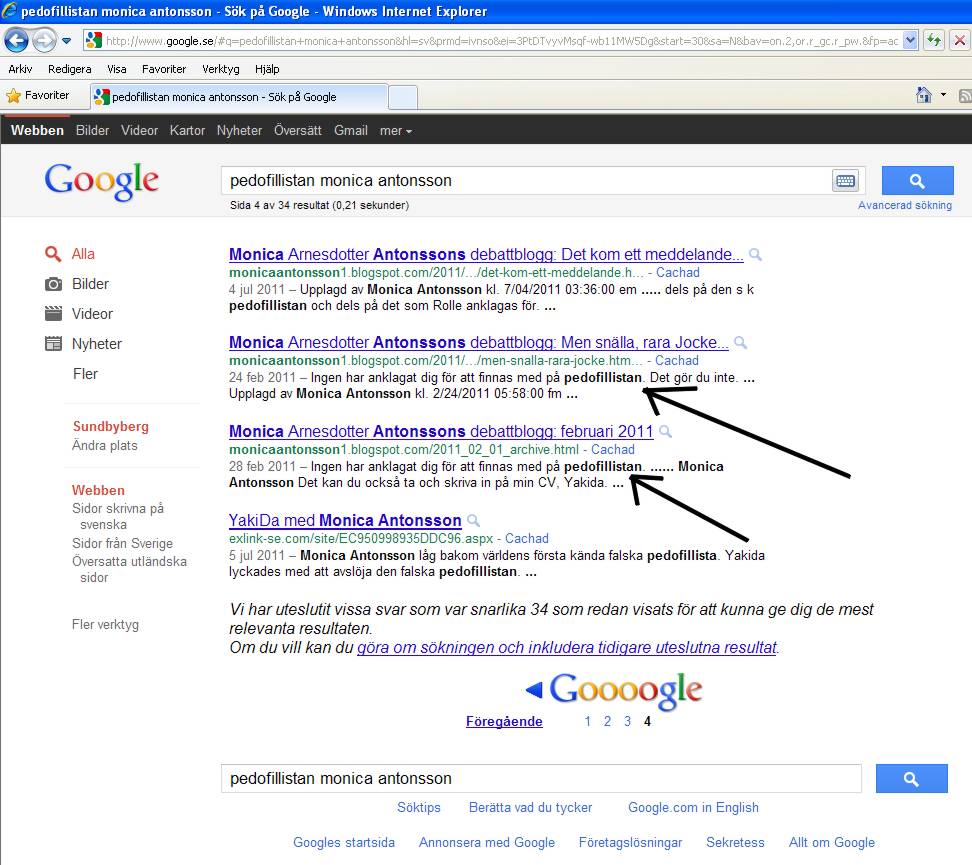This screenshot has height=865, width=972.
Task: Preview magnifier beside 'YakiDa med Monica Antonsson'
Action: tap(473, 521)
